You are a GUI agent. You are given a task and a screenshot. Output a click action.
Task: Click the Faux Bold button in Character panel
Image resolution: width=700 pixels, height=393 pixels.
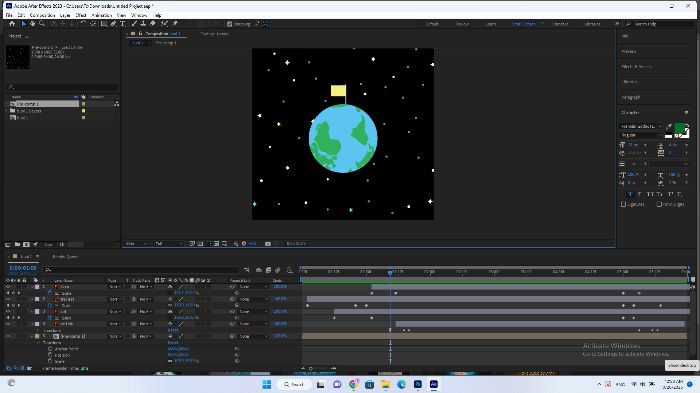pyautogui.click(x=630, y=194)
